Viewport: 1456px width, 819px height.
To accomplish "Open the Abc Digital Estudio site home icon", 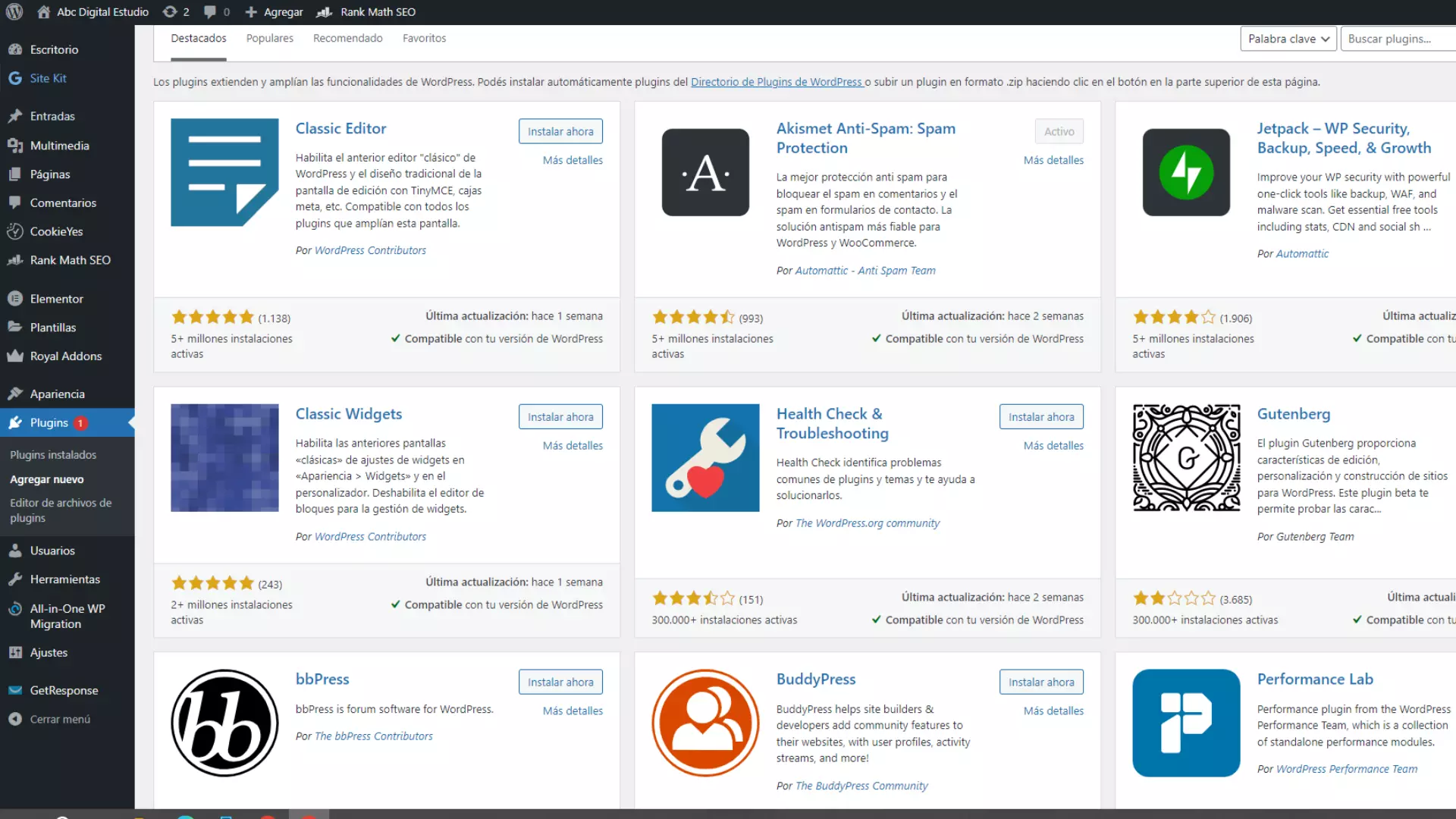I will tap(44, 12).
